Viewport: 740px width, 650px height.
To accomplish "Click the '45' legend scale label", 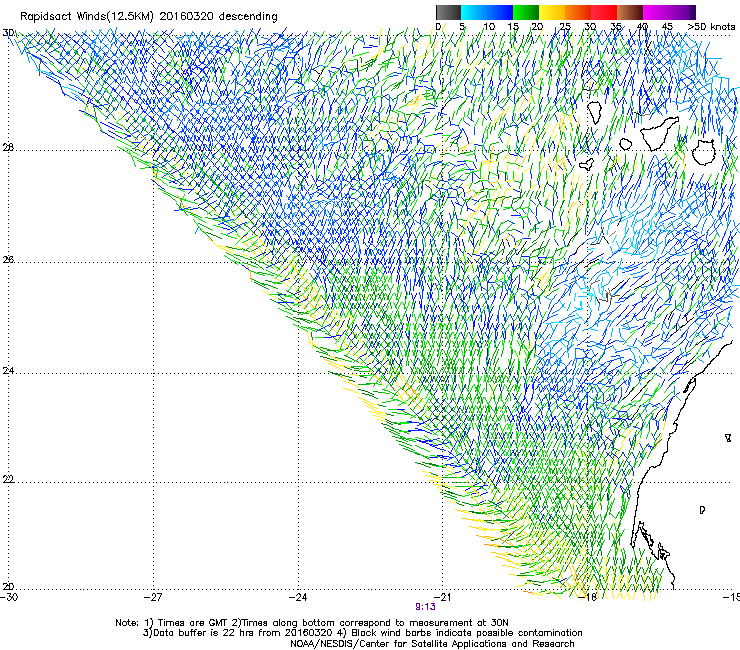I will 667,26.
